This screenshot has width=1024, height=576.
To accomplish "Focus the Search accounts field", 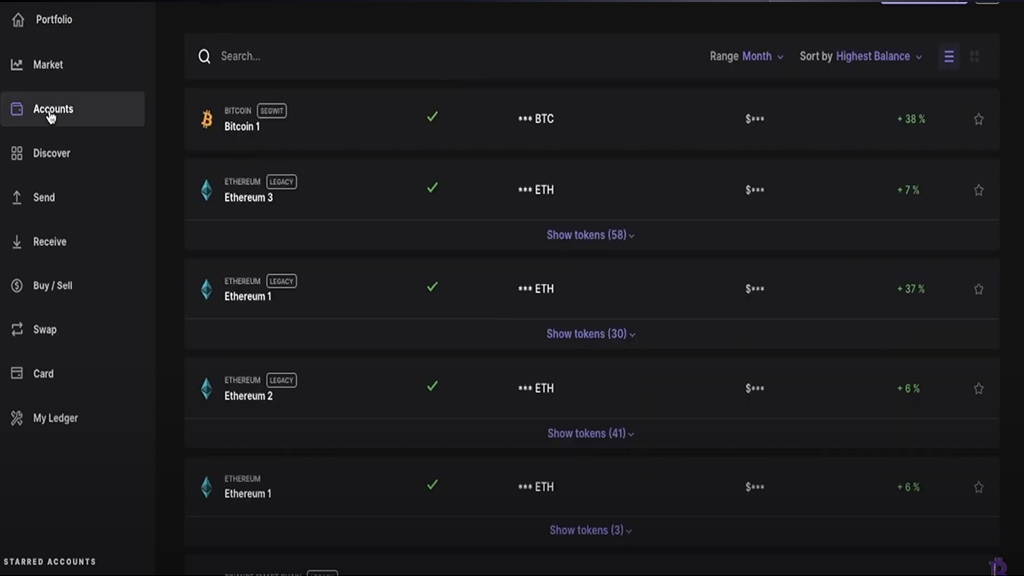I will click(400, 57).
